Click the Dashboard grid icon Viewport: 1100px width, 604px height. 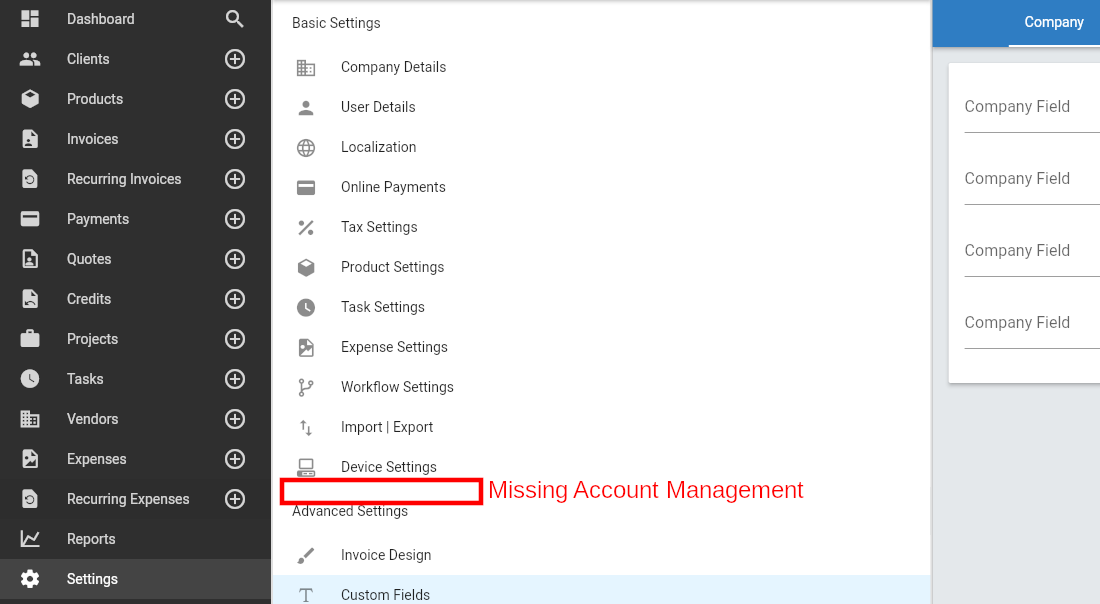29,19
